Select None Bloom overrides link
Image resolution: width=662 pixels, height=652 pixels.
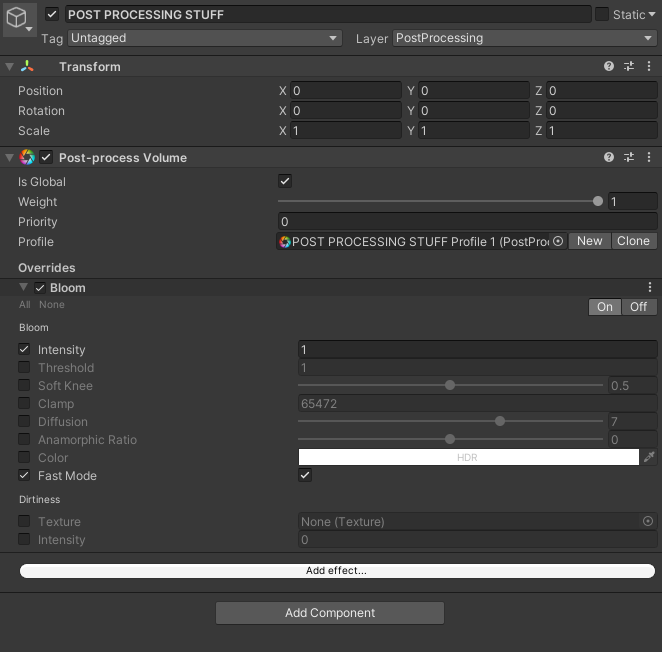point(52,304)
